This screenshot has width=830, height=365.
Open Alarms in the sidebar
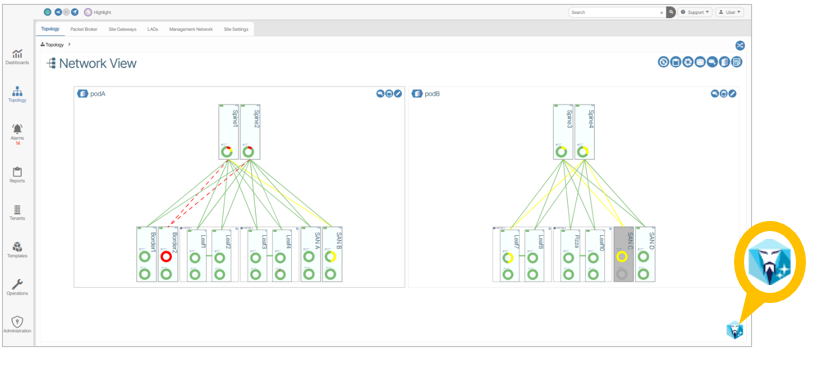[17, 133]
